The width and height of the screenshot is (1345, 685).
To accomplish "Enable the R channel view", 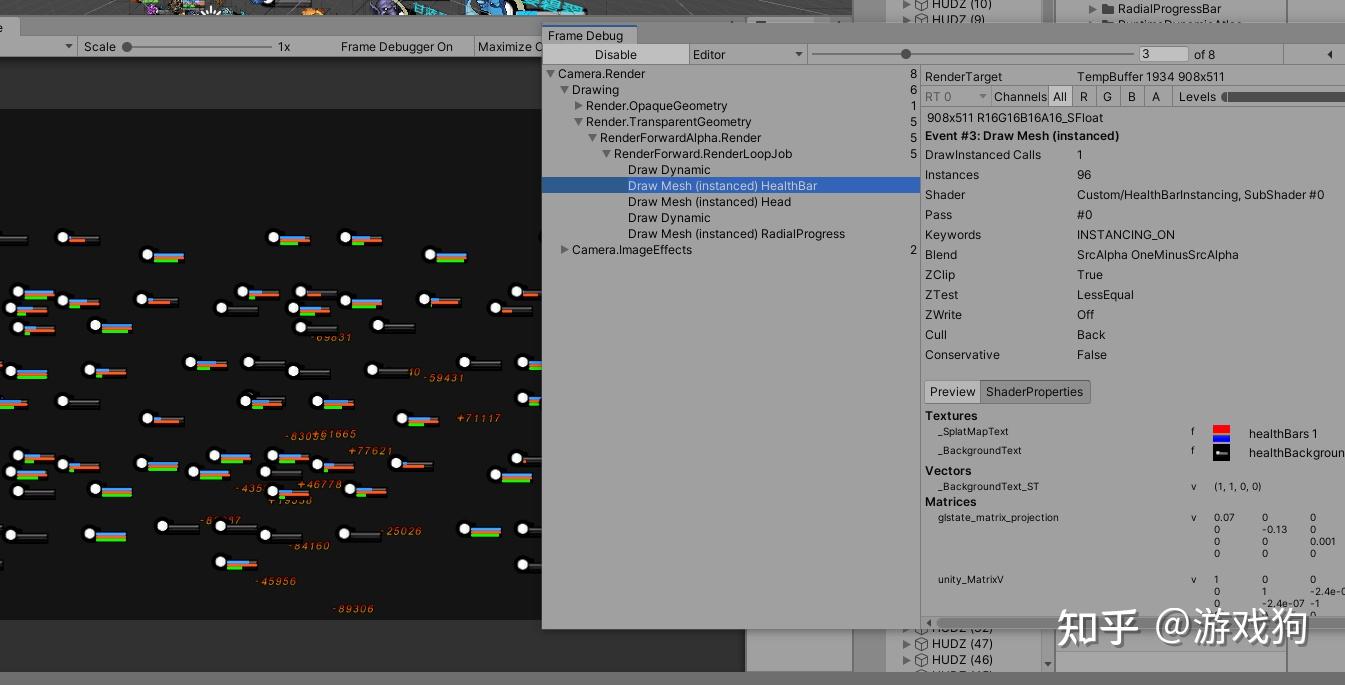I will point(1084,96).
